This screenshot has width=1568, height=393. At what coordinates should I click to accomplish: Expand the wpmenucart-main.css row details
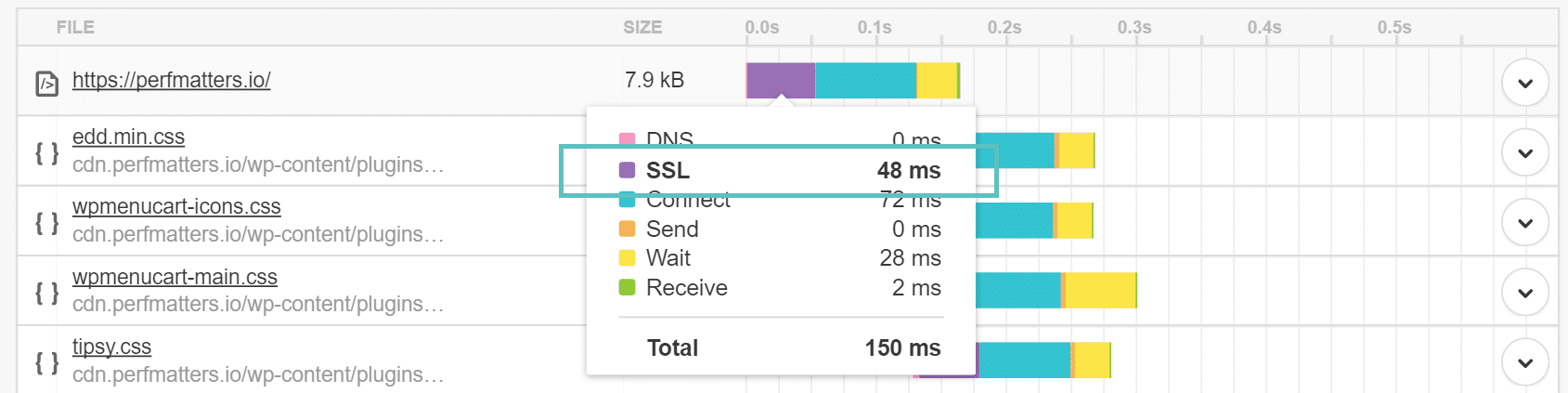[1524, 293]
